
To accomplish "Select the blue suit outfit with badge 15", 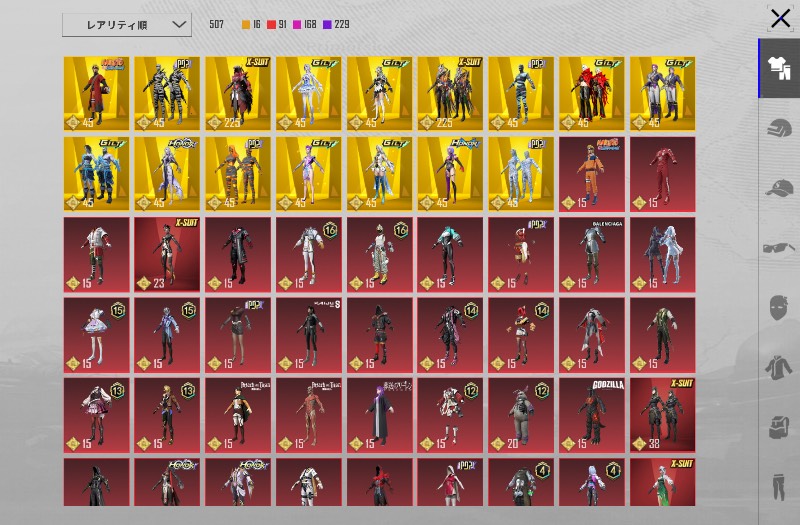I will (167, 335).
